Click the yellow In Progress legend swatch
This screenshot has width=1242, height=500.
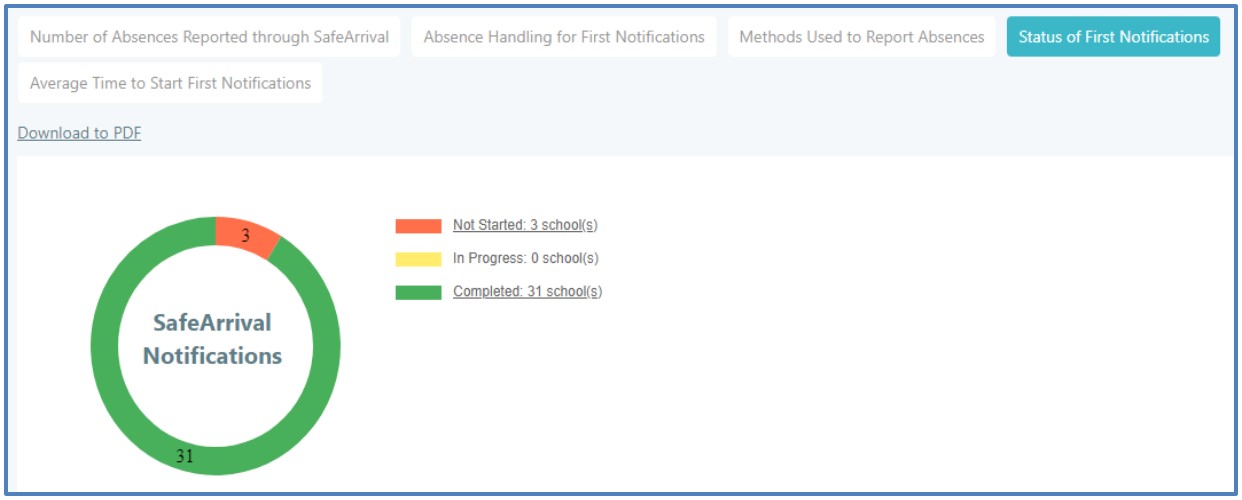click(x=418, y=259)
